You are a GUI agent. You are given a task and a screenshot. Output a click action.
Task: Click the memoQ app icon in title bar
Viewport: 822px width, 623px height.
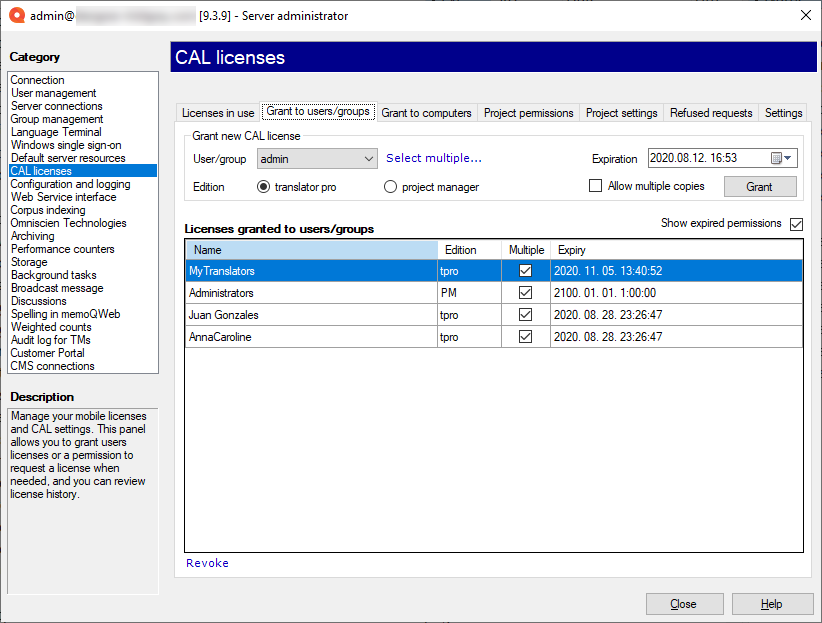pos(16,15)
